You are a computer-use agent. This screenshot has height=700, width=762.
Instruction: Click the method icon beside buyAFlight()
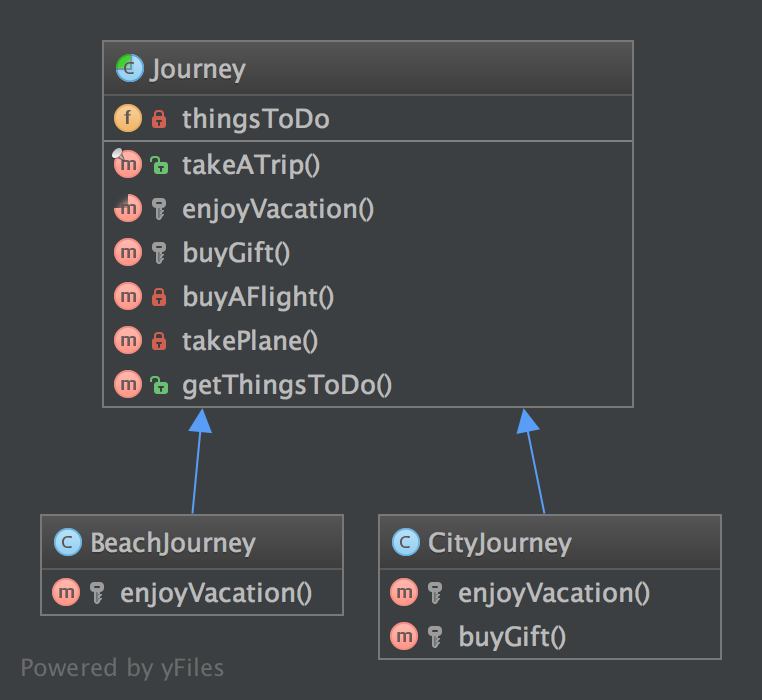coord(127,297)
